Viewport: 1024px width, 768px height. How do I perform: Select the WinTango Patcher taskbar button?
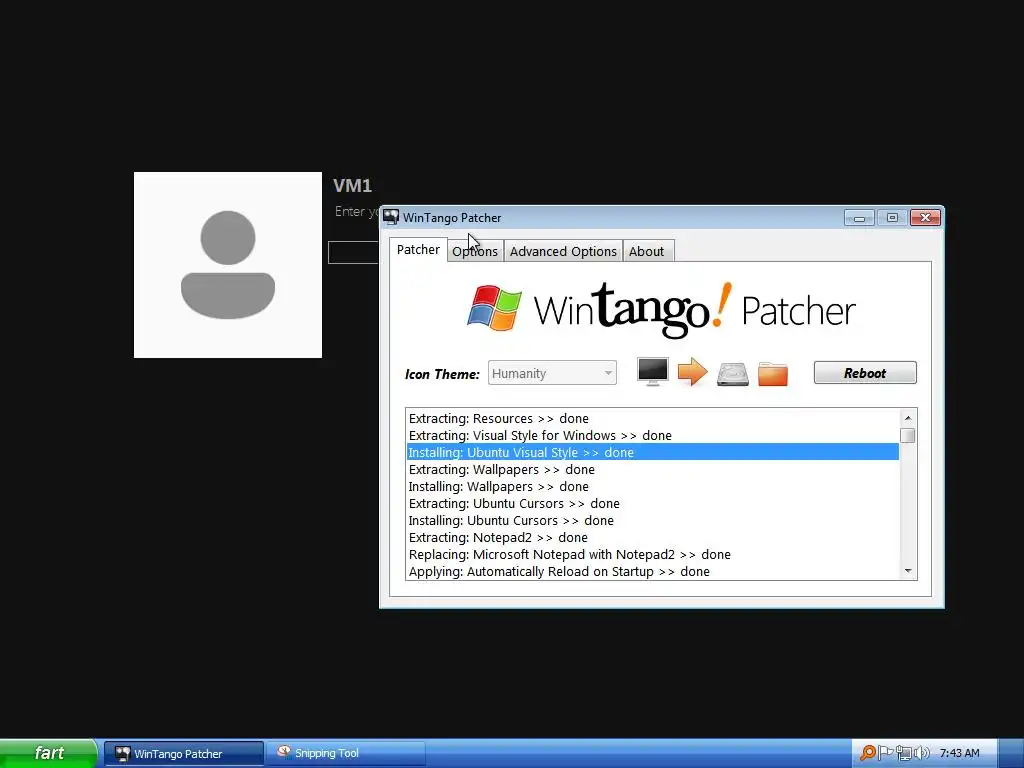coord(184,753)
